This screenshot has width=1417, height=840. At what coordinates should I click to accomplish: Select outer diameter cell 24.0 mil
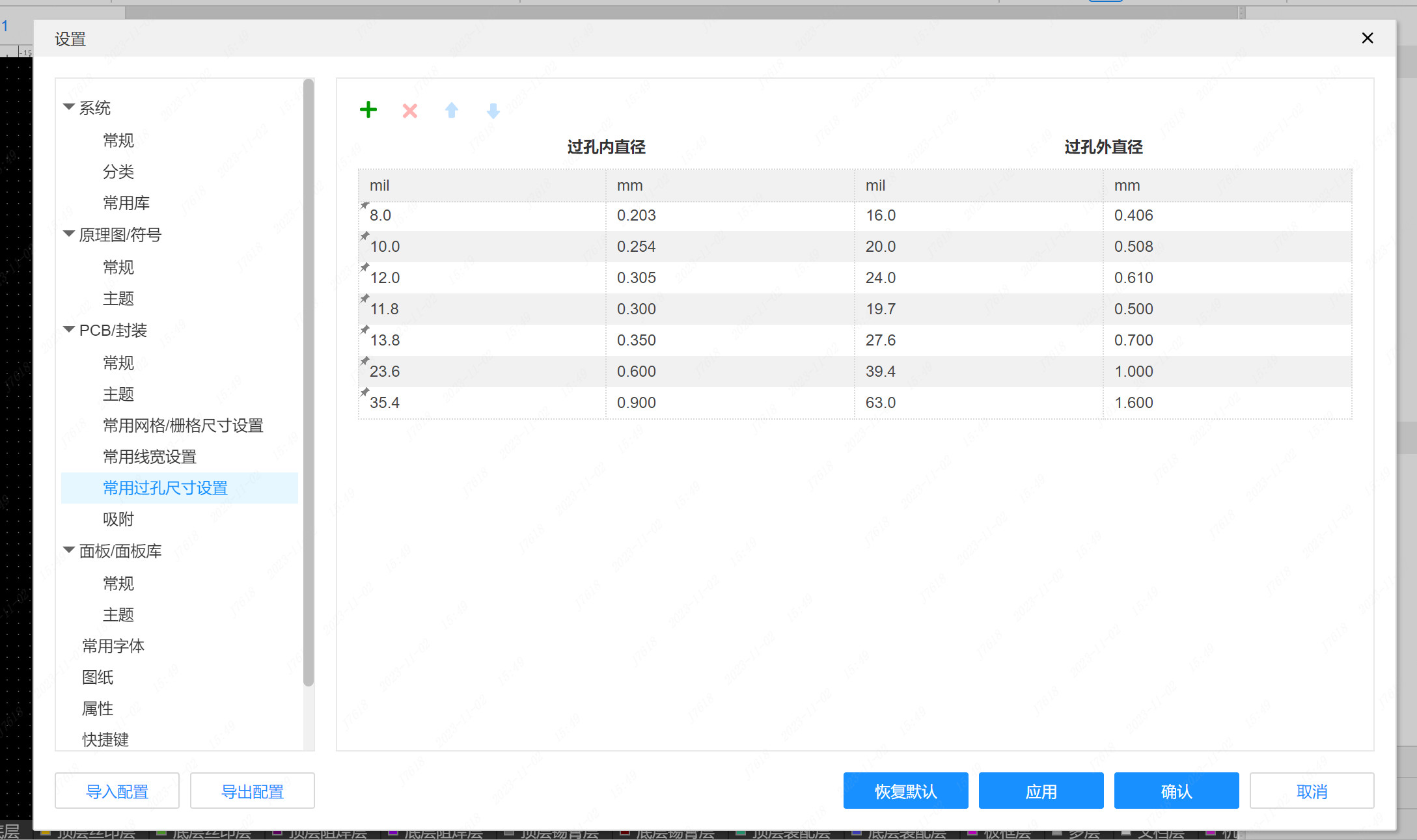tap(979, 278)
